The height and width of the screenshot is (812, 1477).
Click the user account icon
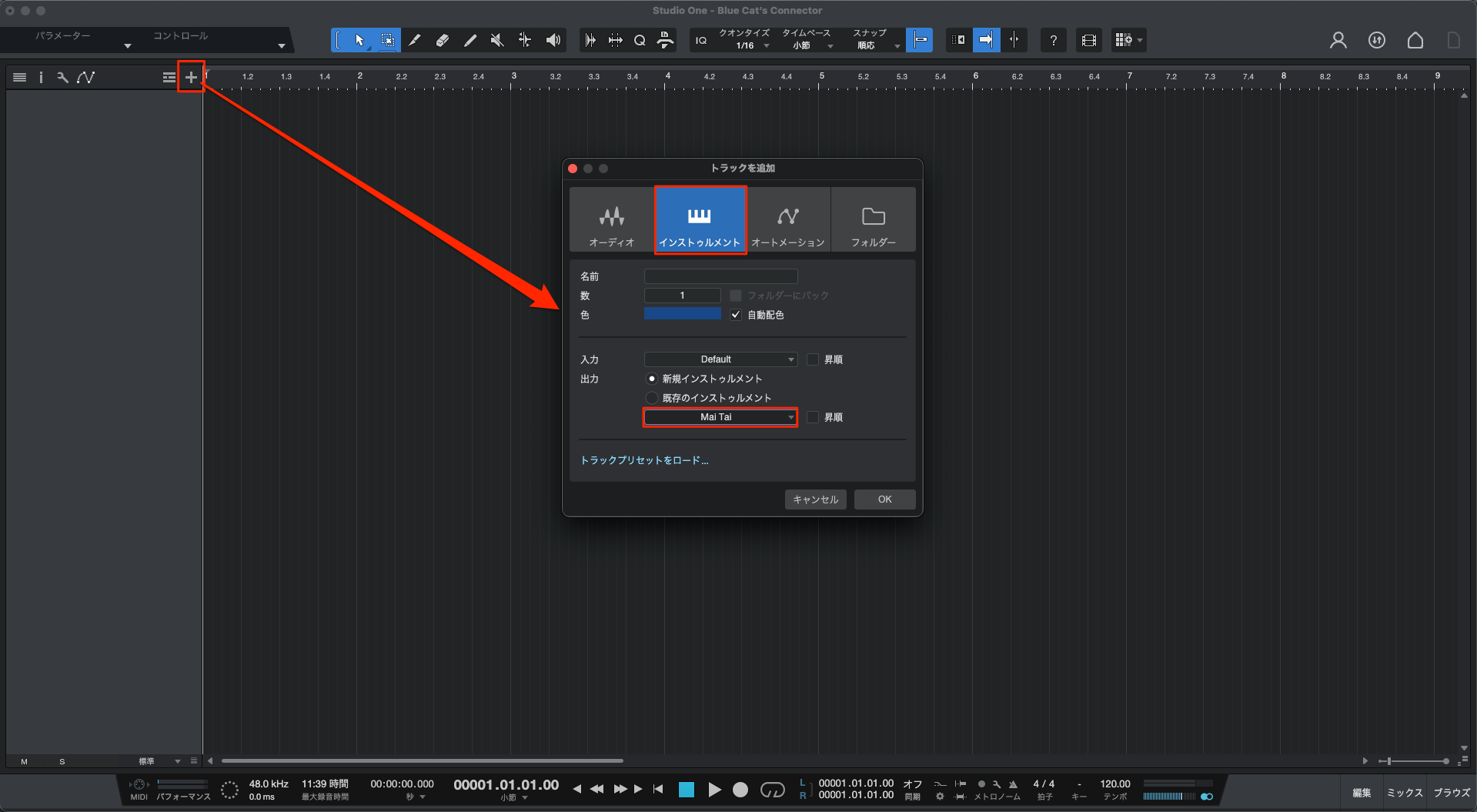click(1338, 40)
